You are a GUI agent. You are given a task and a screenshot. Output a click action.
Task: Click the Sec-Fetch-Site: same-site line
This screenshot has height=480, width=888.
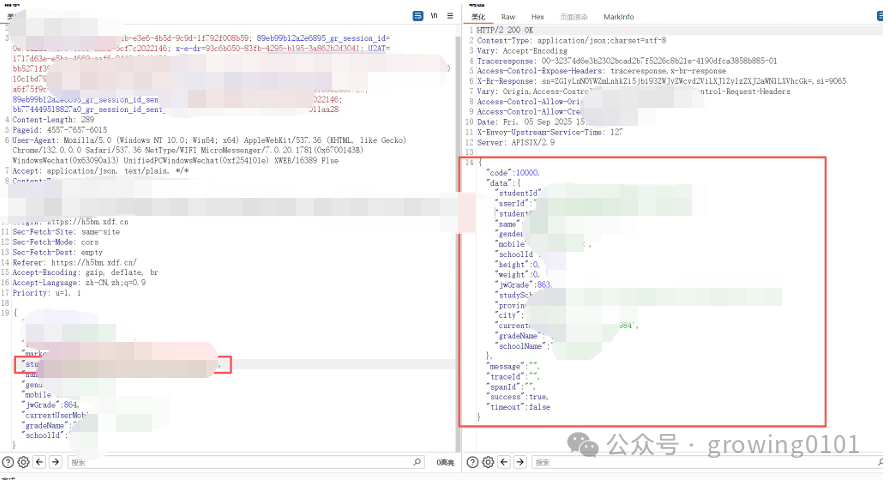click(66, 232)
